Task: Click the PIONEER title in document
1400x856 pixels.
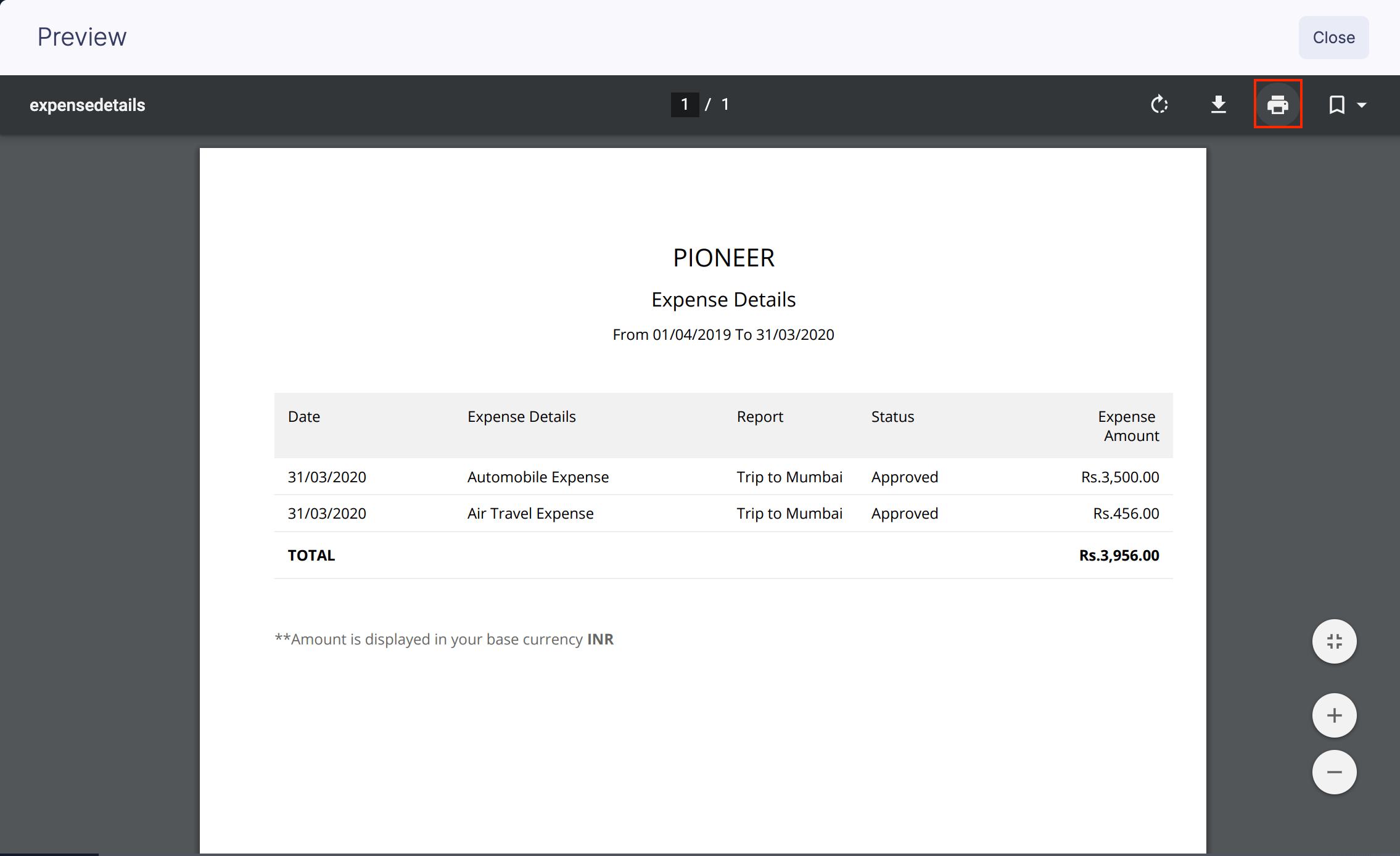Action: coord(723,258)
